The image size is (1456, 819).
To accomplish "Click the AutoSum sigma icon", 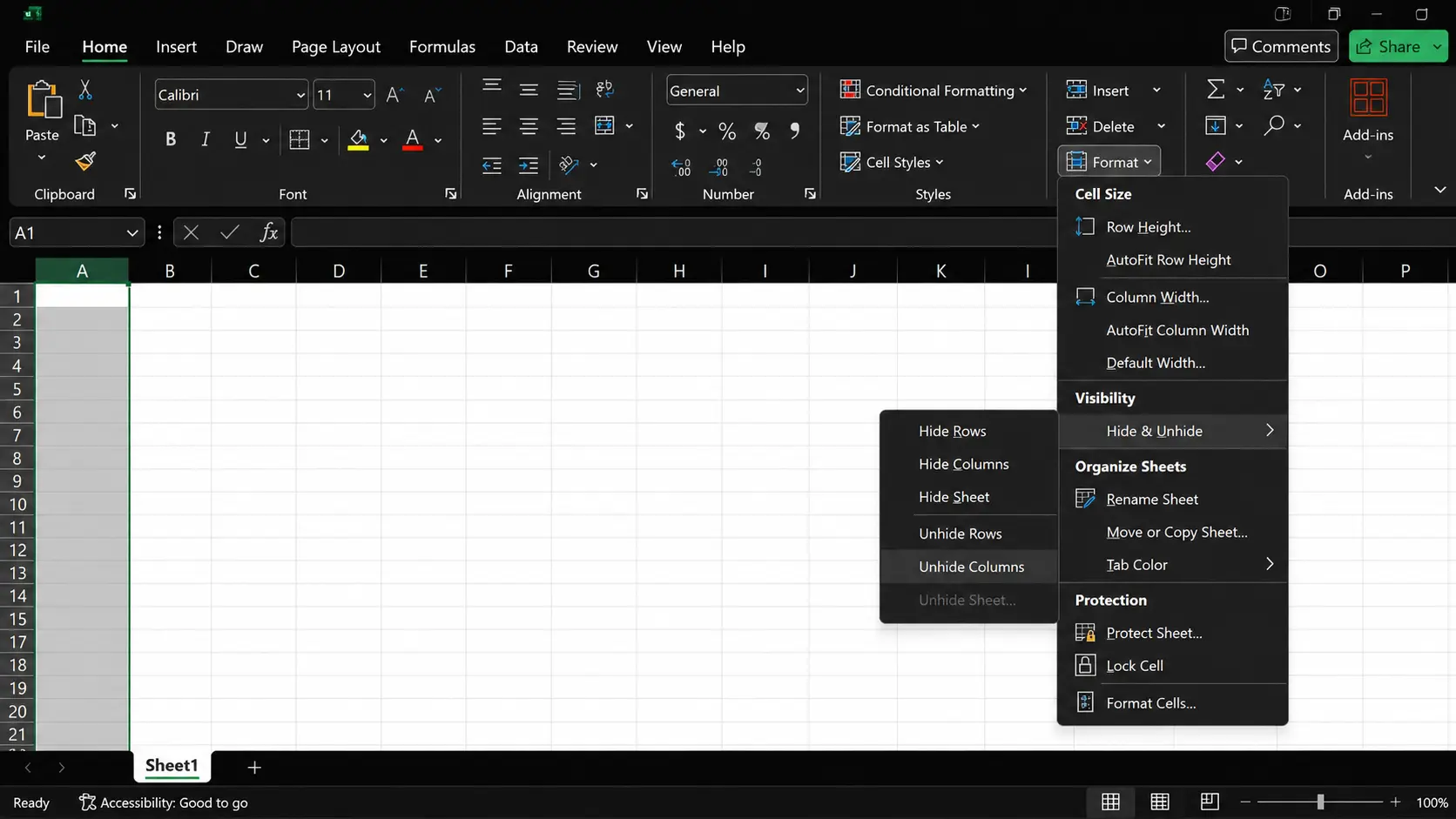I will point(1216,89).
